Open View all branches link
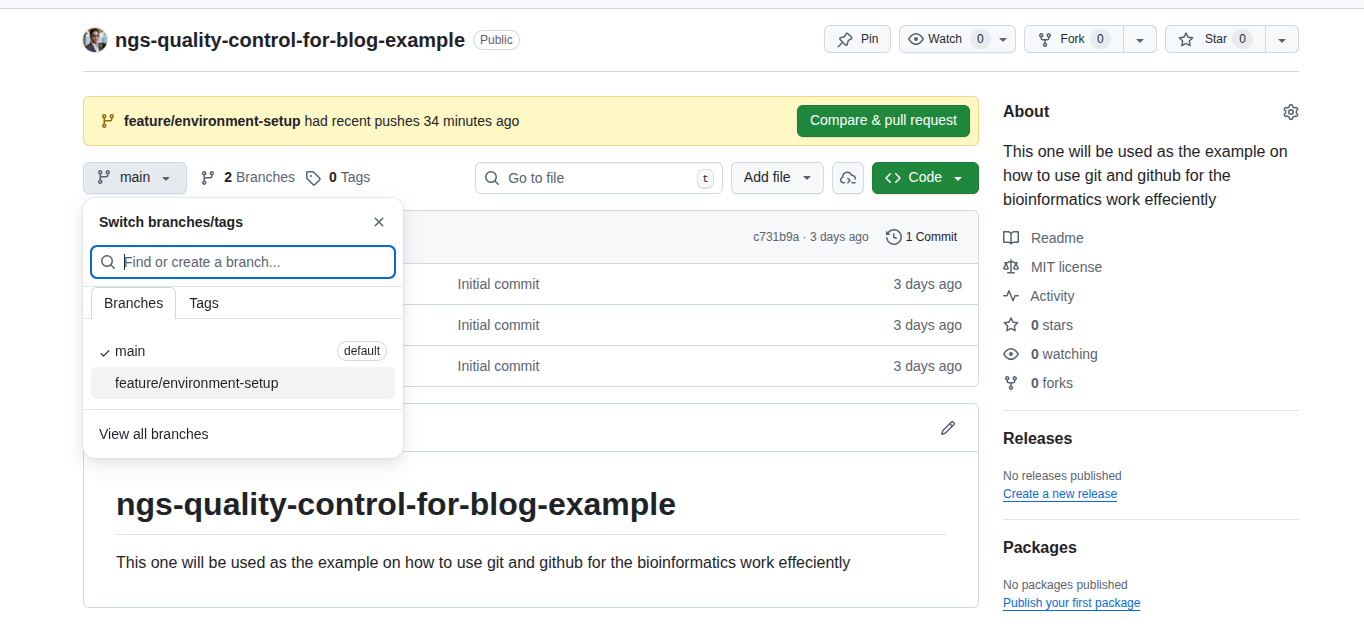This screenshot has width=1364, height=643. (154, 434)
